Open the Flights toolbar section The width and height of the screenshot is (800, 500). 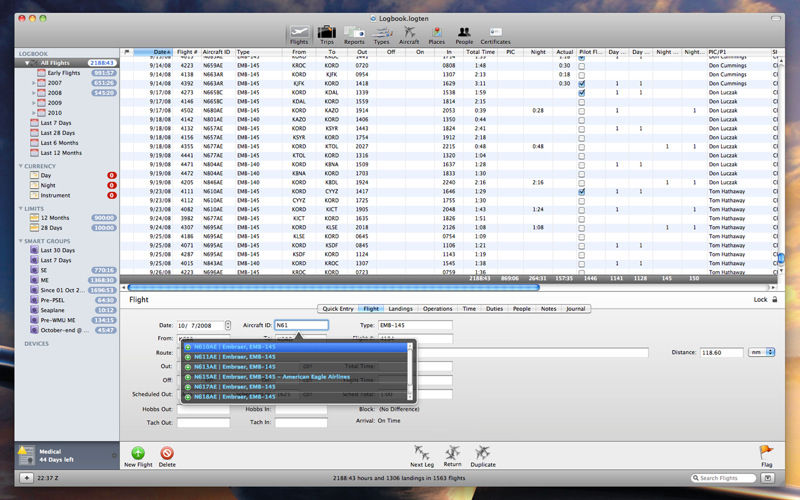point(299,35)
